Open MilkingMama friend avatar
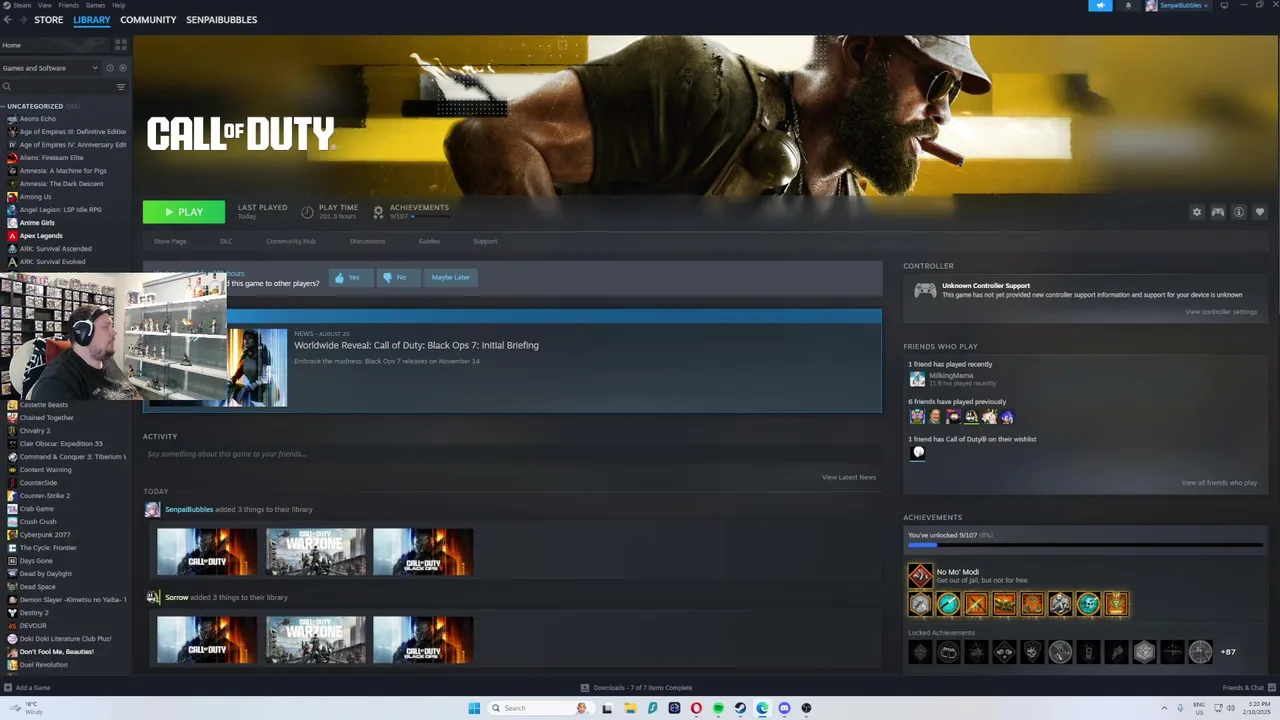Screen dimensions: 1280x720 tap(917, 379)
